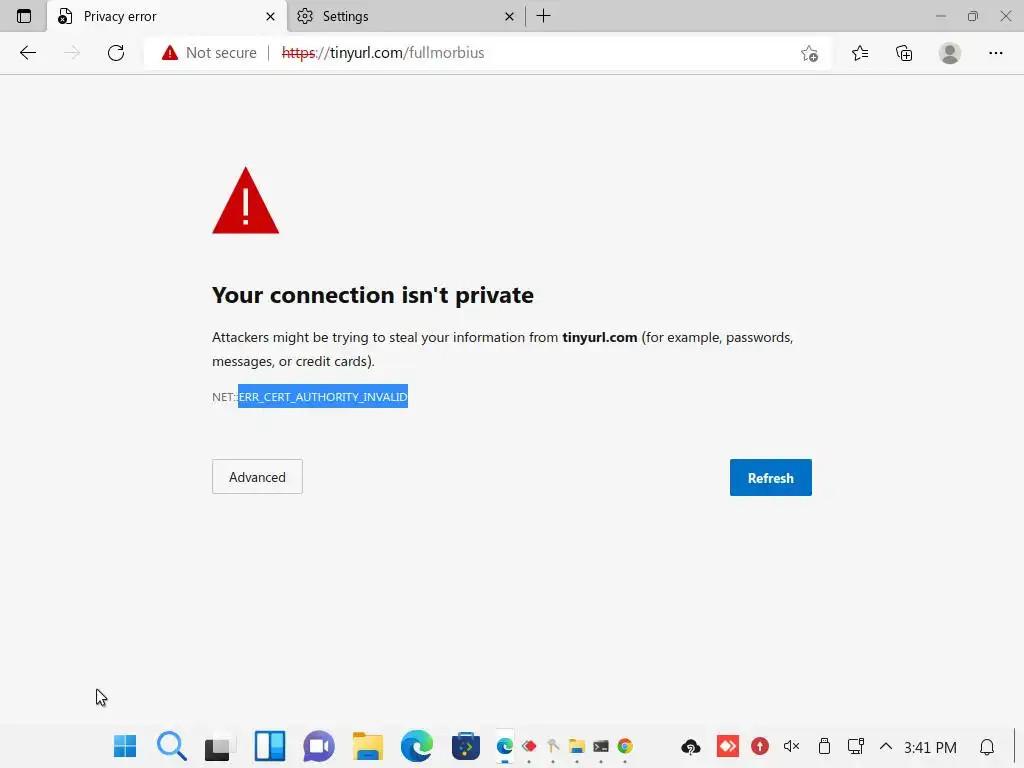Click the Not secure warning badge

[210, 53]
